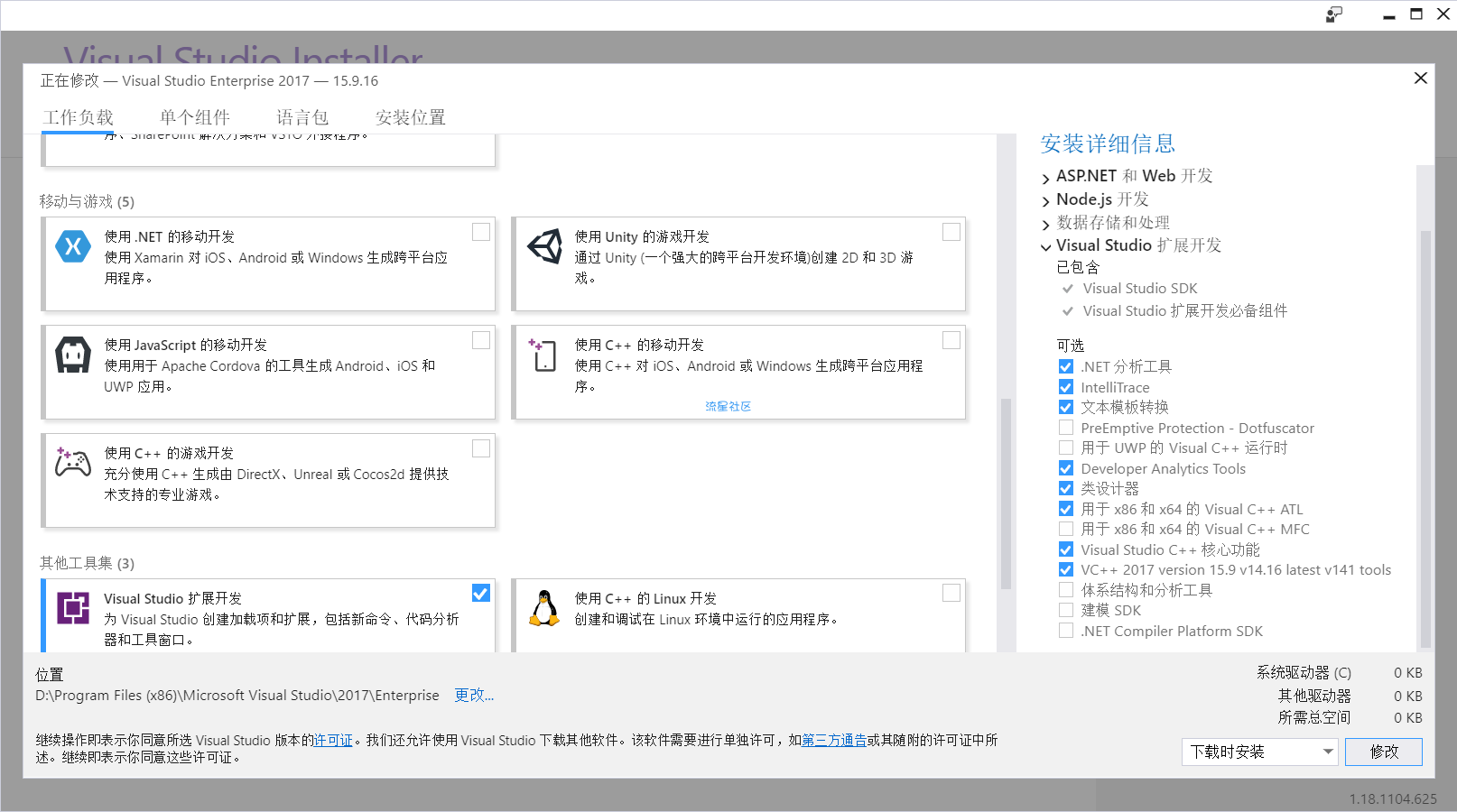Check the C++ mobile development workload
1457x812 pixels.
pos(951,340)
